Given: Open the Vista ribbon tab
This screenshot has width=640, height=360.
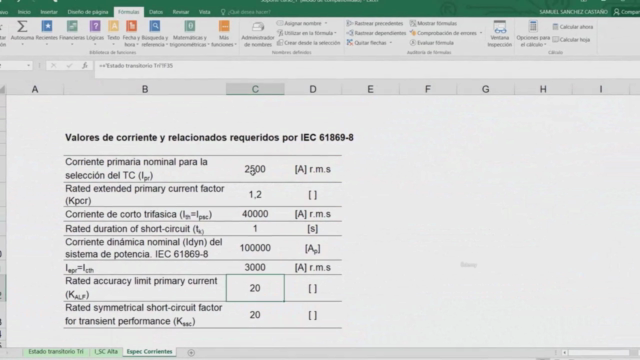Looking at the screenshot, I should tap(204, 12).
